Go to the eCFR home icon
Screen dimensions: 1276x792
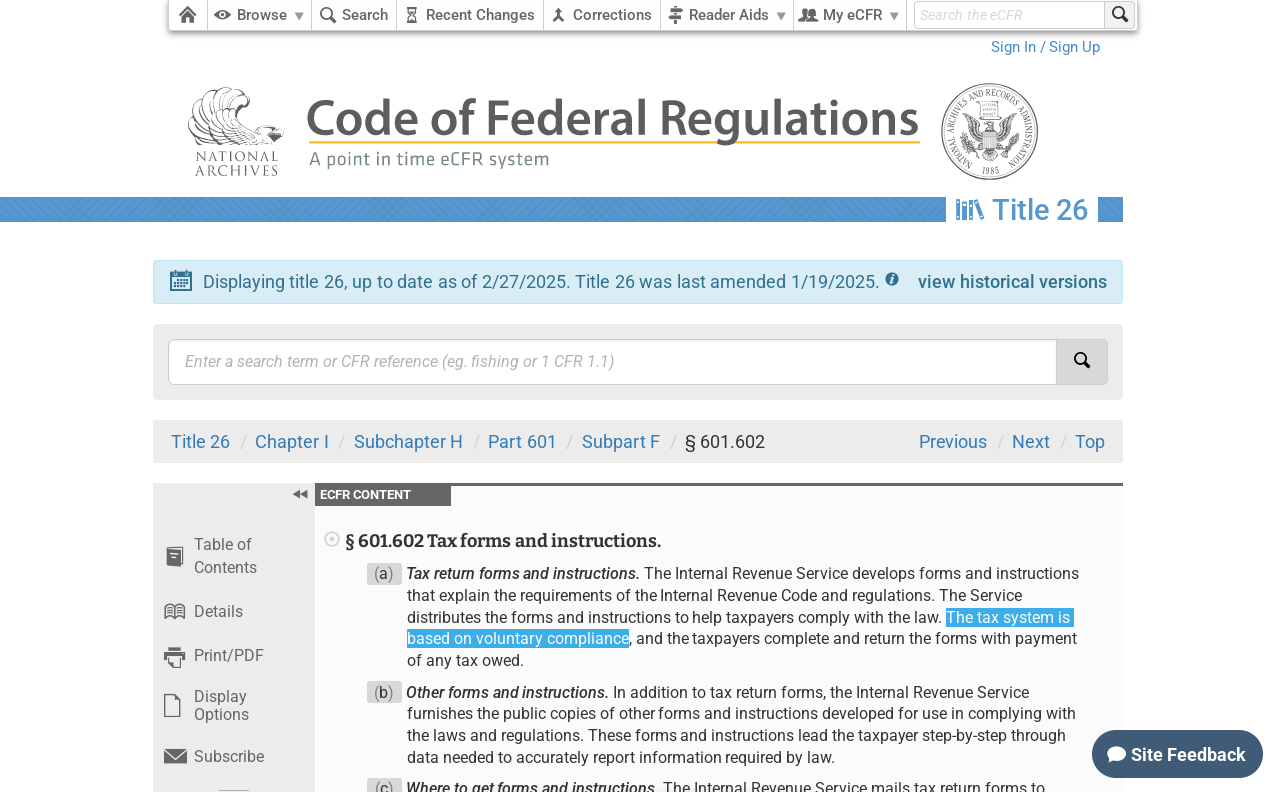pyautogui.click(x=187, y=15)
